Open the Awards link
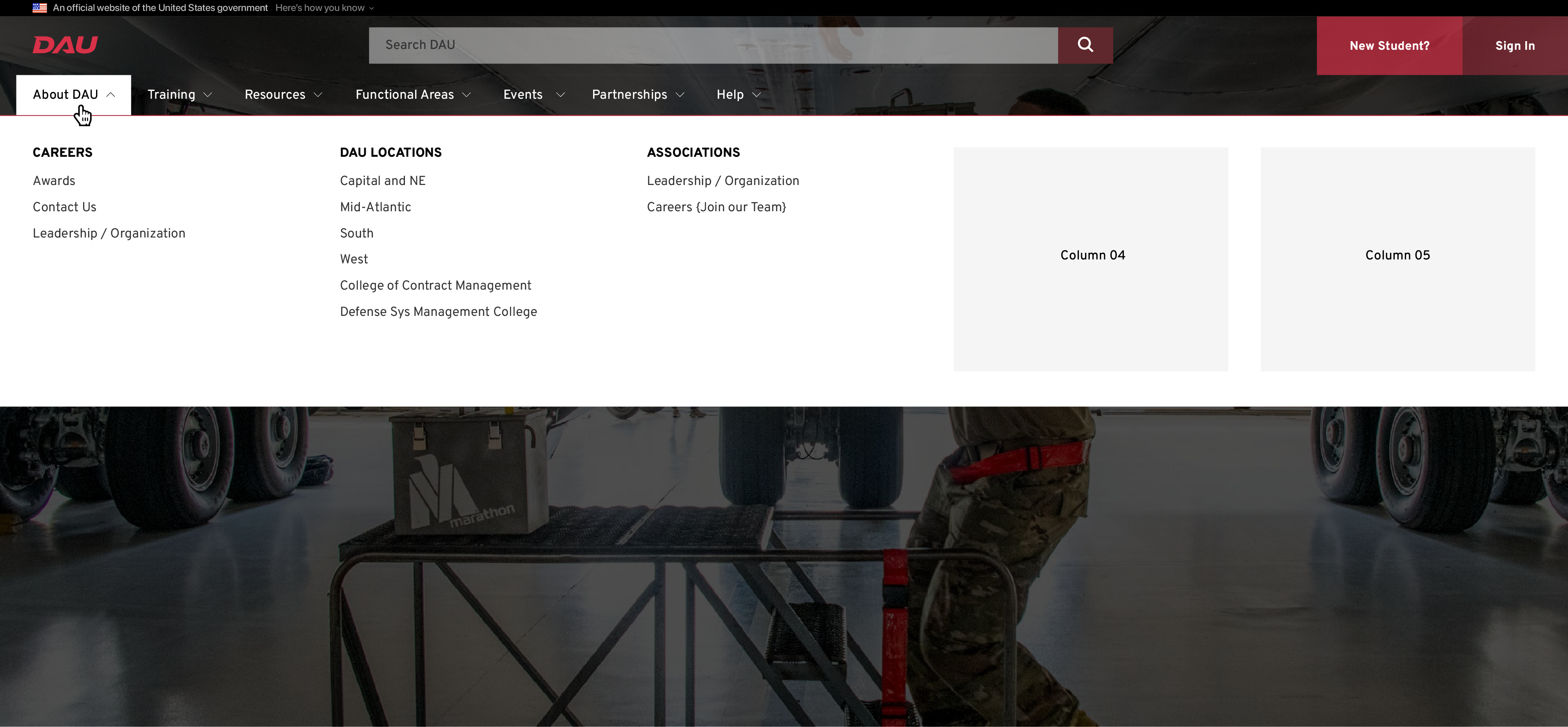The image size is (1568, 727). coord(54,181)
